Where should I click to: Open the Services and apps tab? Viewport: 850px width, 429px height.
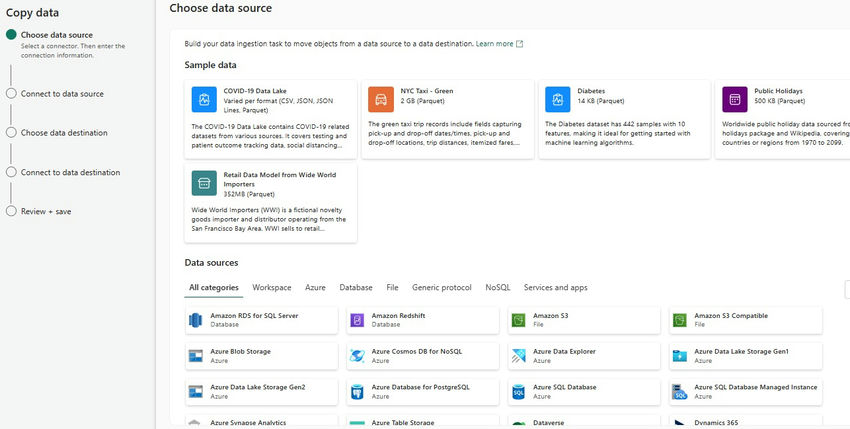point(556,287)
